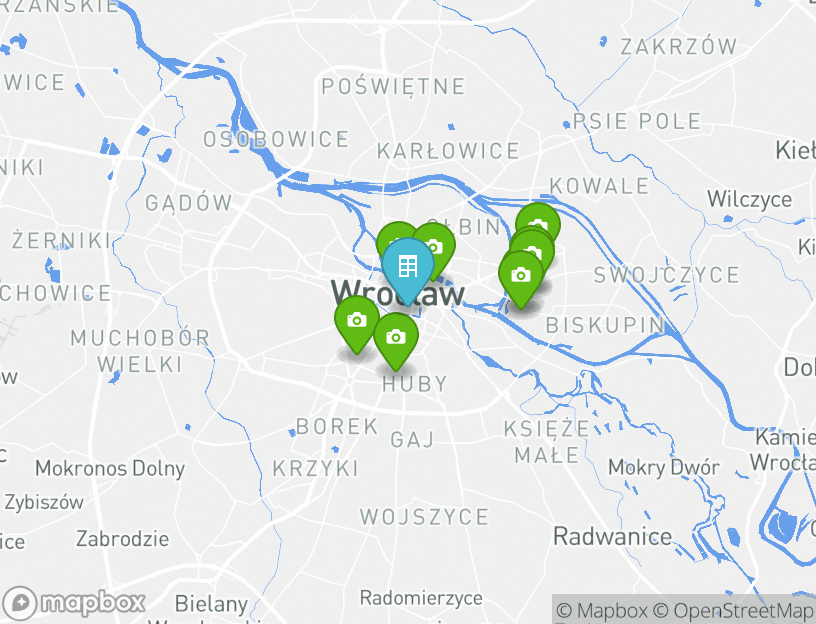Click the Radwanice town label
This screenshot has width=816, height=624.
[x=613, y=537]
